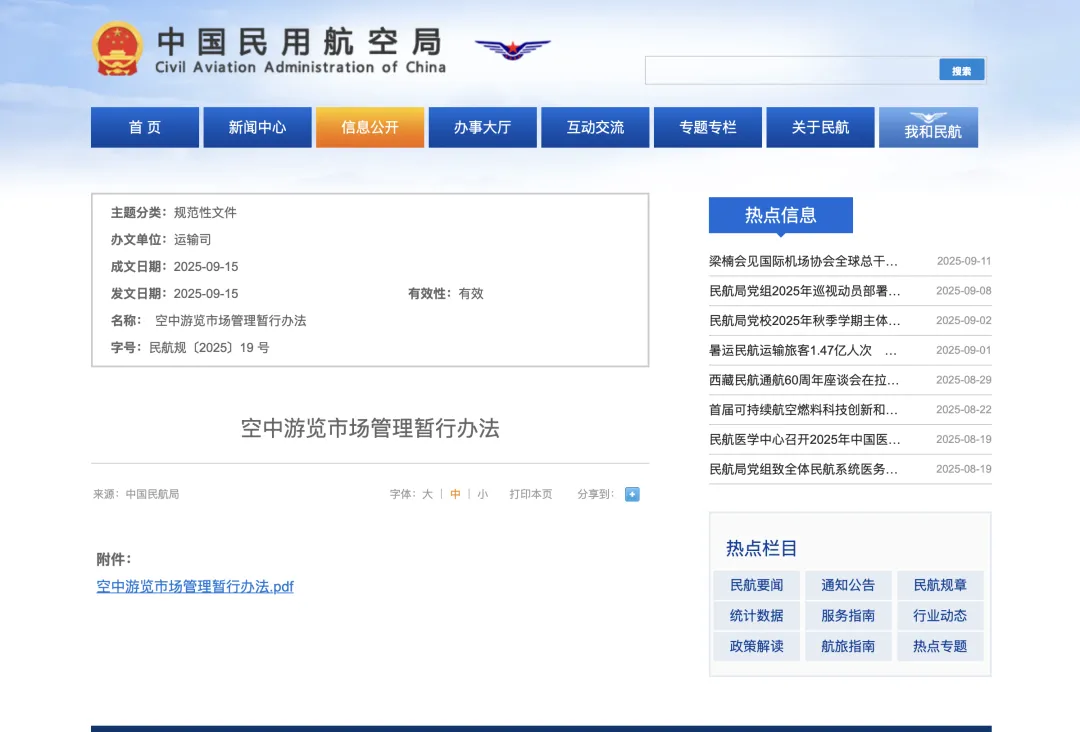Click inside the search input box
The height and width of the screenshot is (732, 1080).
point(790,70)
